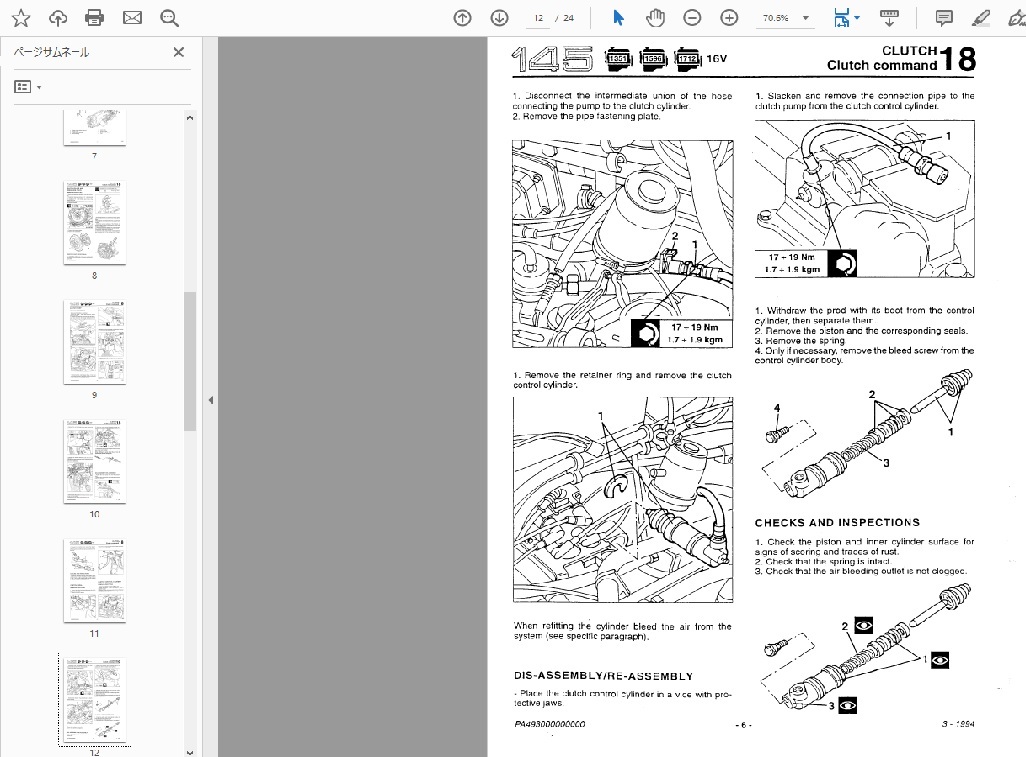
Task: Open page 10 thumbnail
Action: 95,462
